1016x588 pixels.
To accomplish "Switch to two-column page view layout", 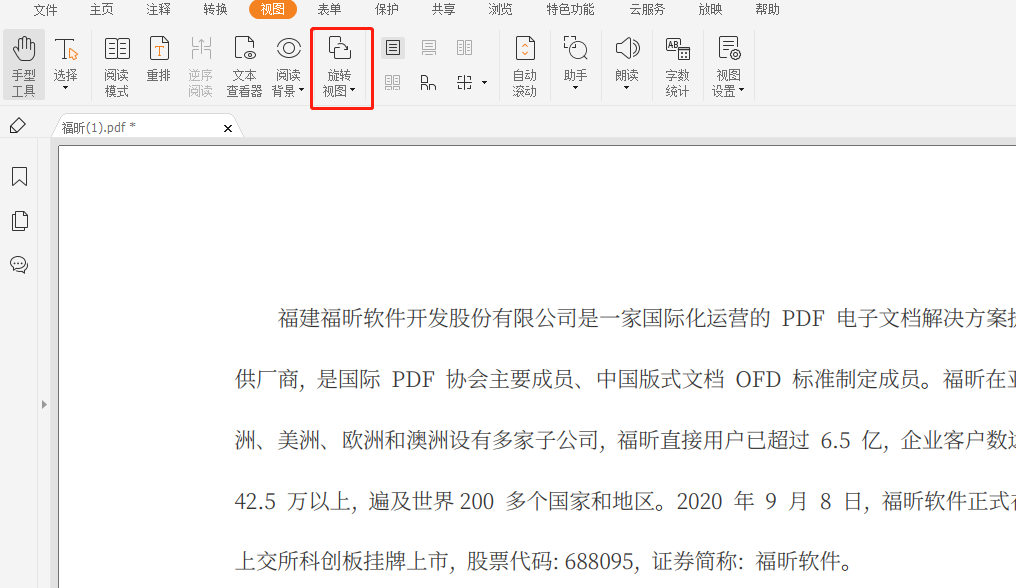I will tap(462, 47).
